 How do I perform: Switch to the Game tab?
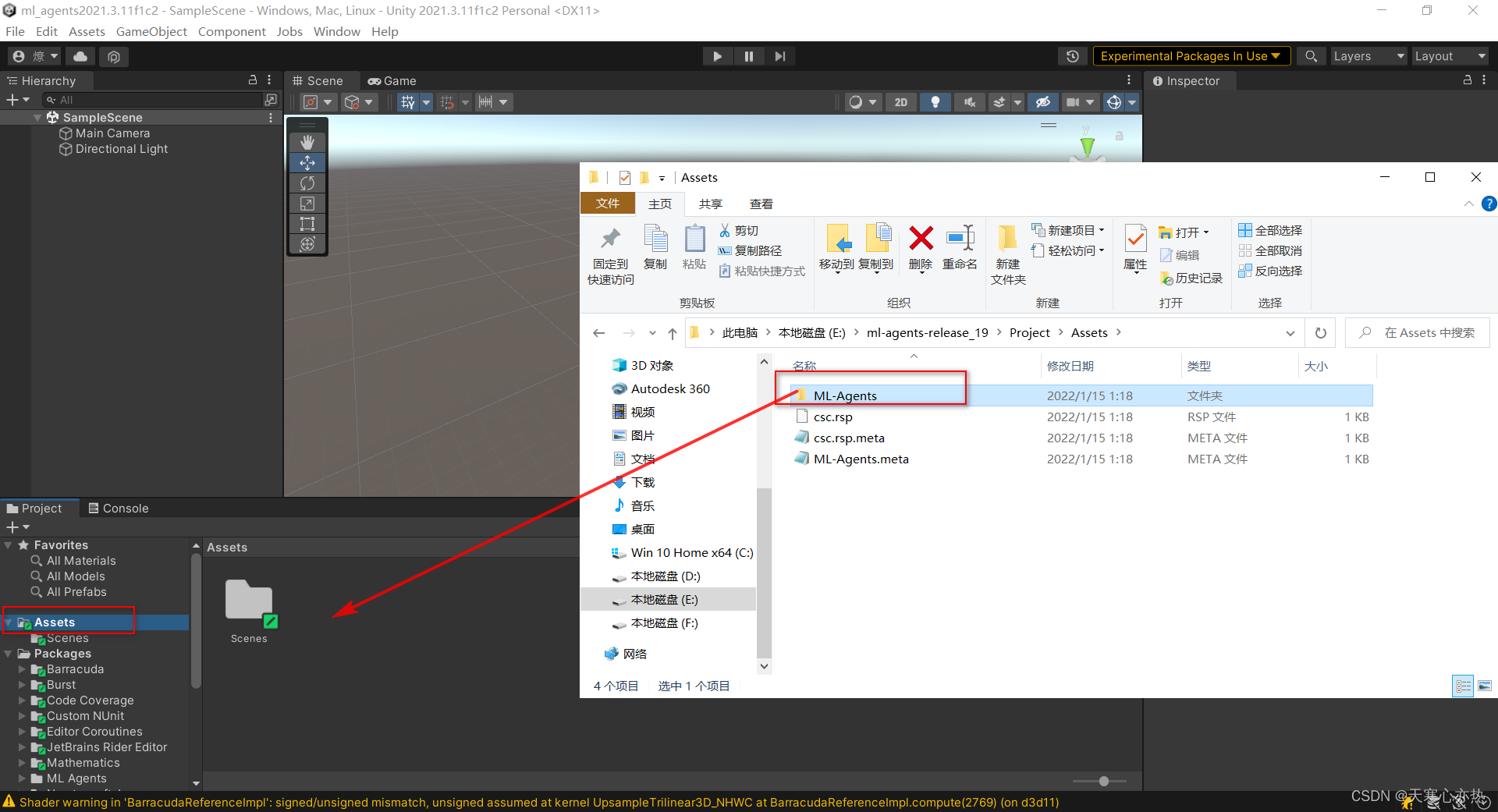coord(392,81)
